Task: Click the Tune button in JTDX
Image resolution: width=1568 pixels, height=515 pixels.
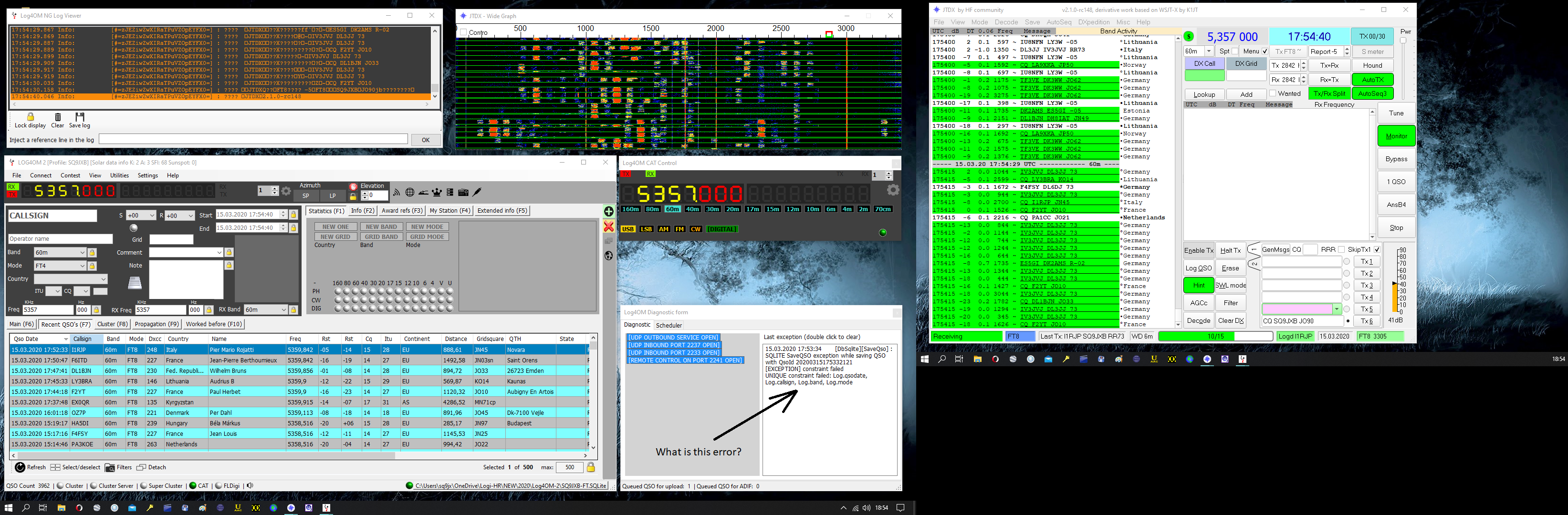Action: [x=1396, y=113]
